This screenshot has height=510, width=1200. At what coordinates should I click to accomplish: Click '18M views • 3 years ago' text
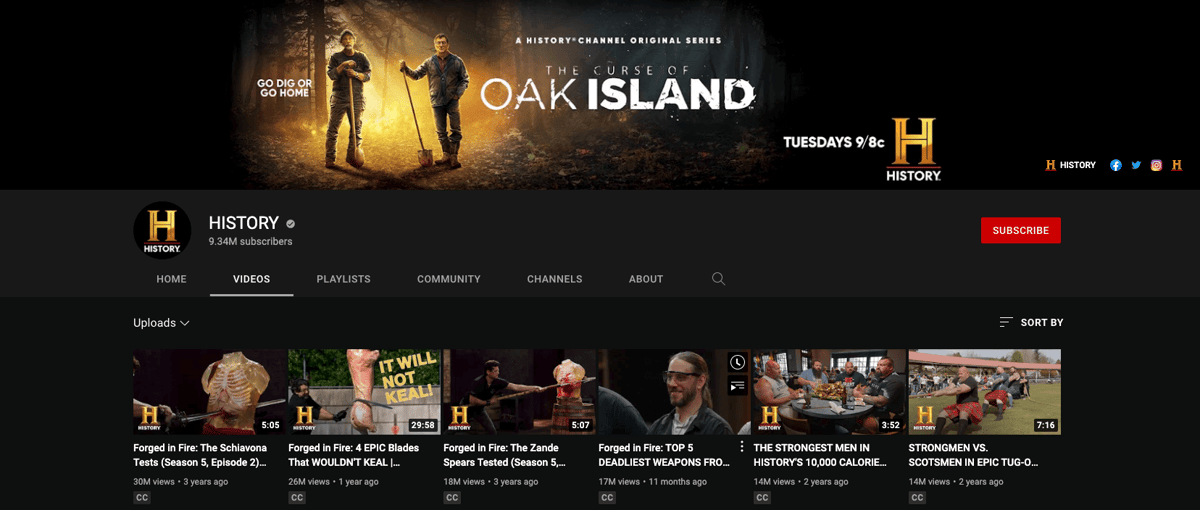[x=491, y=482]
